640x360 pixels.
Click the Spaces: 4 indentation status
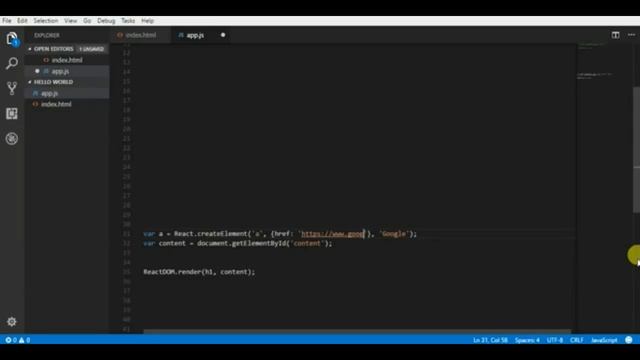tap(527, 340)
